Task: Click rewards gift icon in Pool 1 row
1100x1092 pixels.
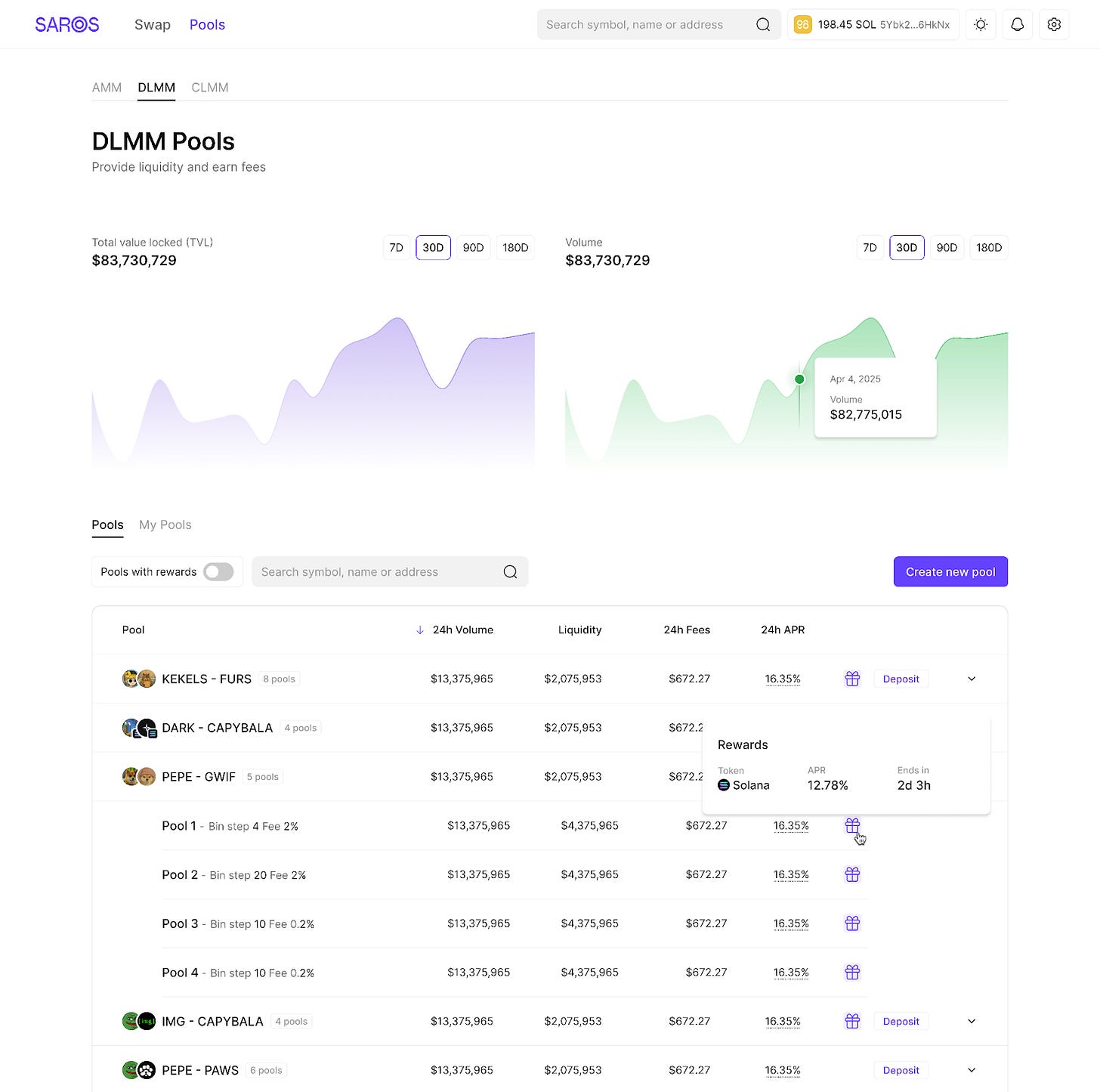Action: (x=852, y=825)
